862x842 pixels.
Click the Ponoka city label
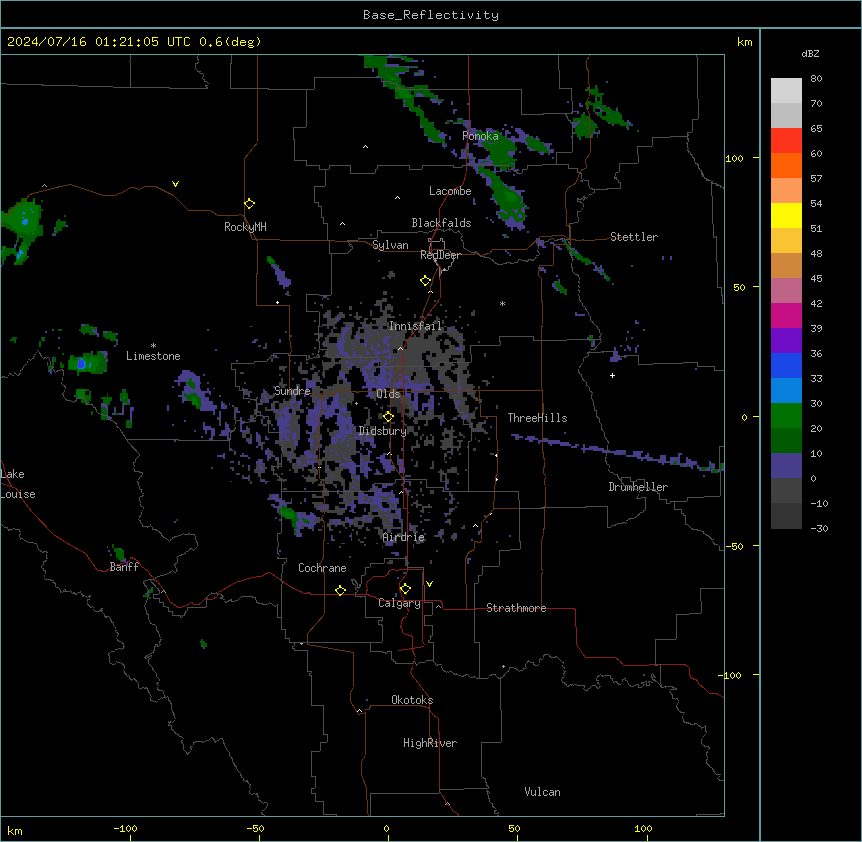pos(480,136)
